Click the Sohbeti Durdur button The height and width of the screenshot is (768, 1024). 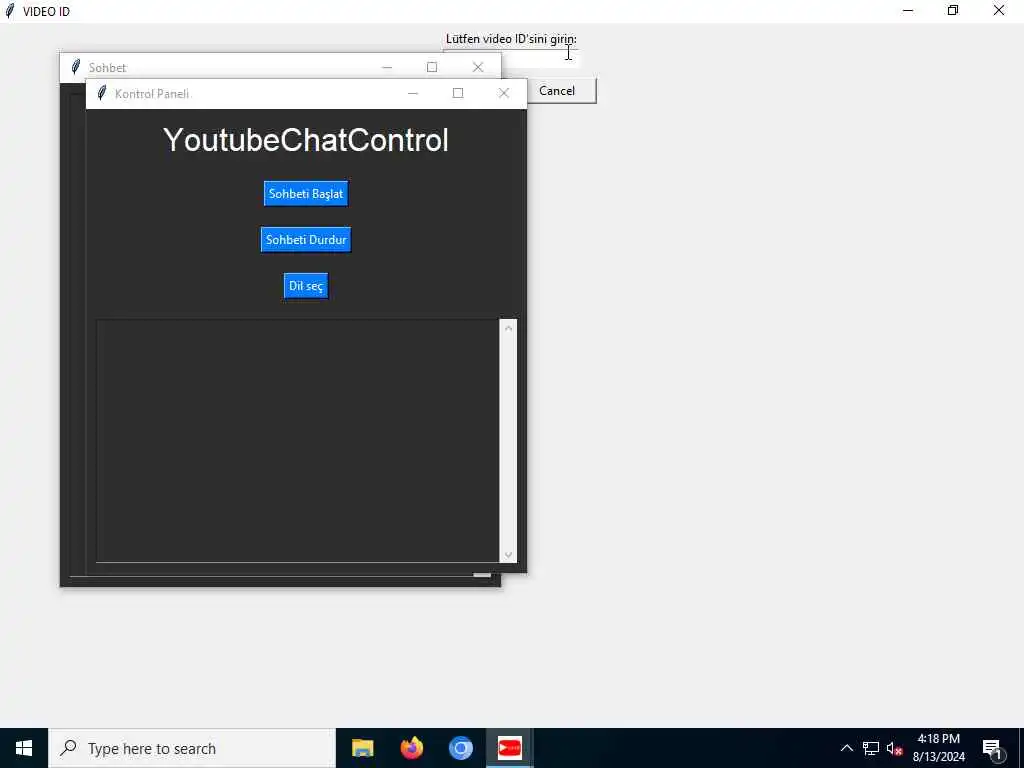coord(306,240)
